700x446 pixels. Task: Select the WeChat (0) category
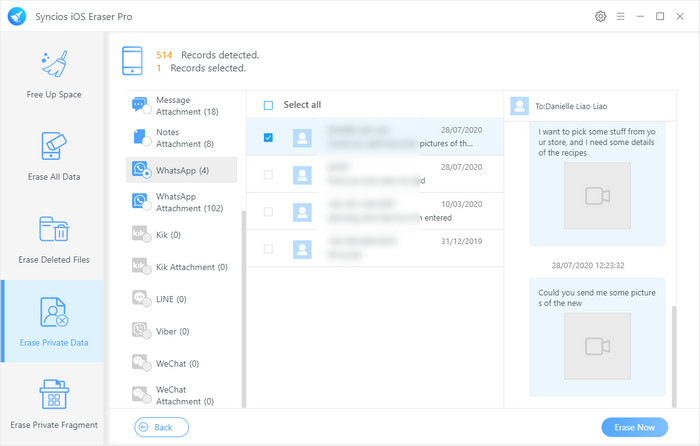tap(182, 363)
